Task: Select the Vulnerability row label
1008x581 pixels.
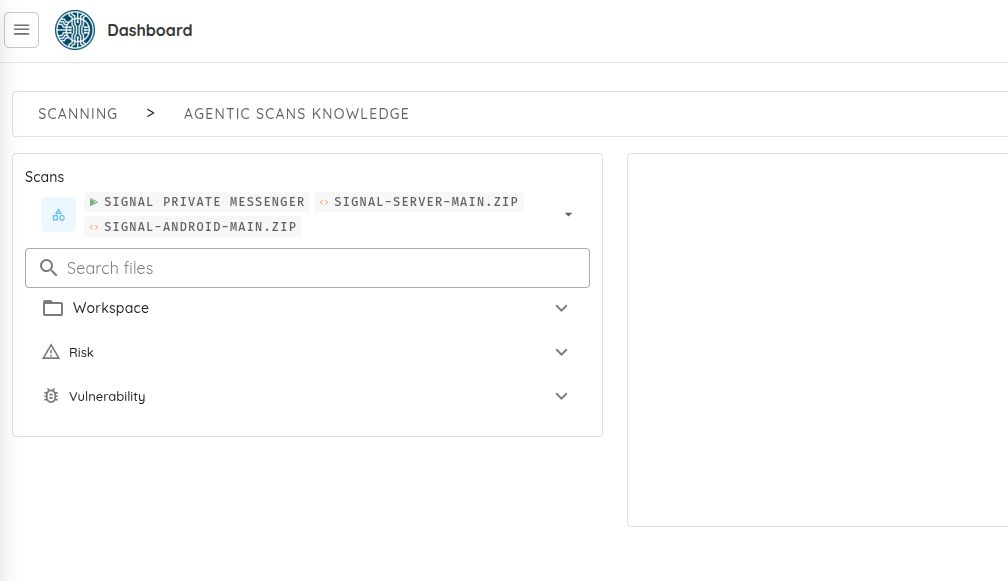Action: pos(107,397)
